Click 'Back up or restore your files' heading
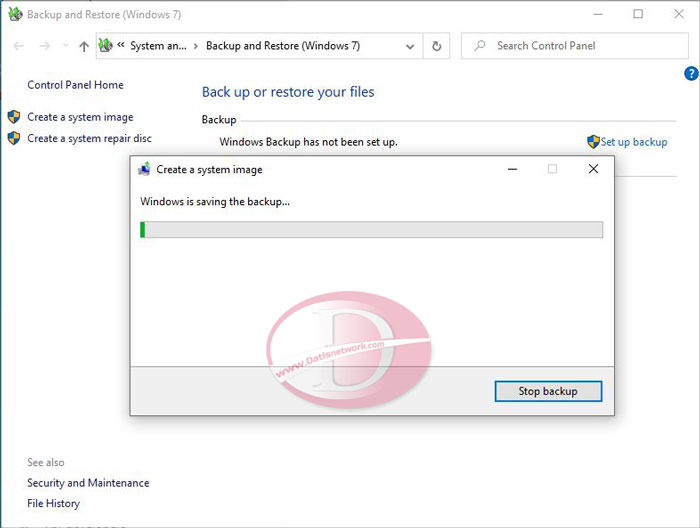 (x=288, y=92)
